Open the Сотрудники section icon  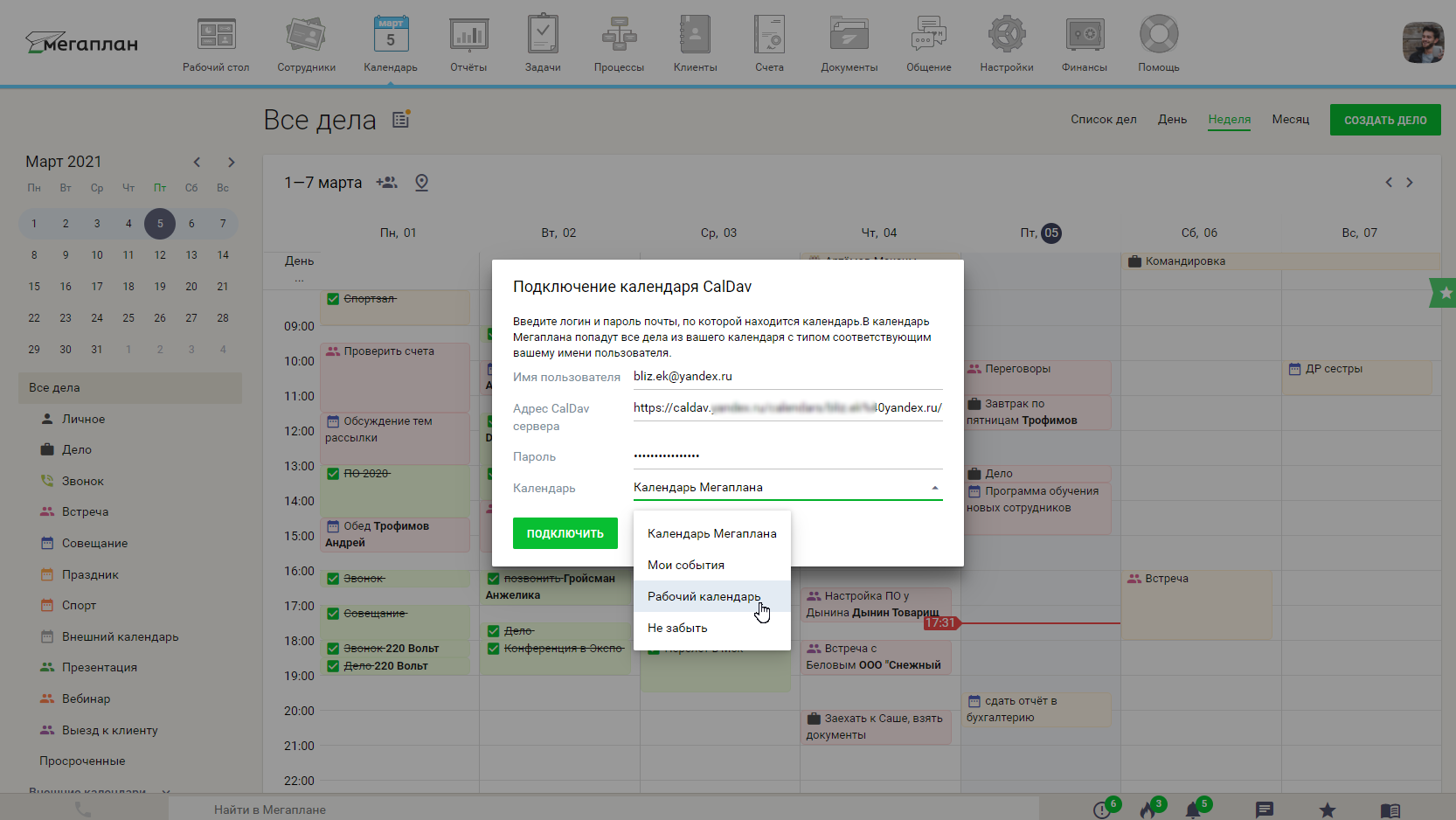306,35
